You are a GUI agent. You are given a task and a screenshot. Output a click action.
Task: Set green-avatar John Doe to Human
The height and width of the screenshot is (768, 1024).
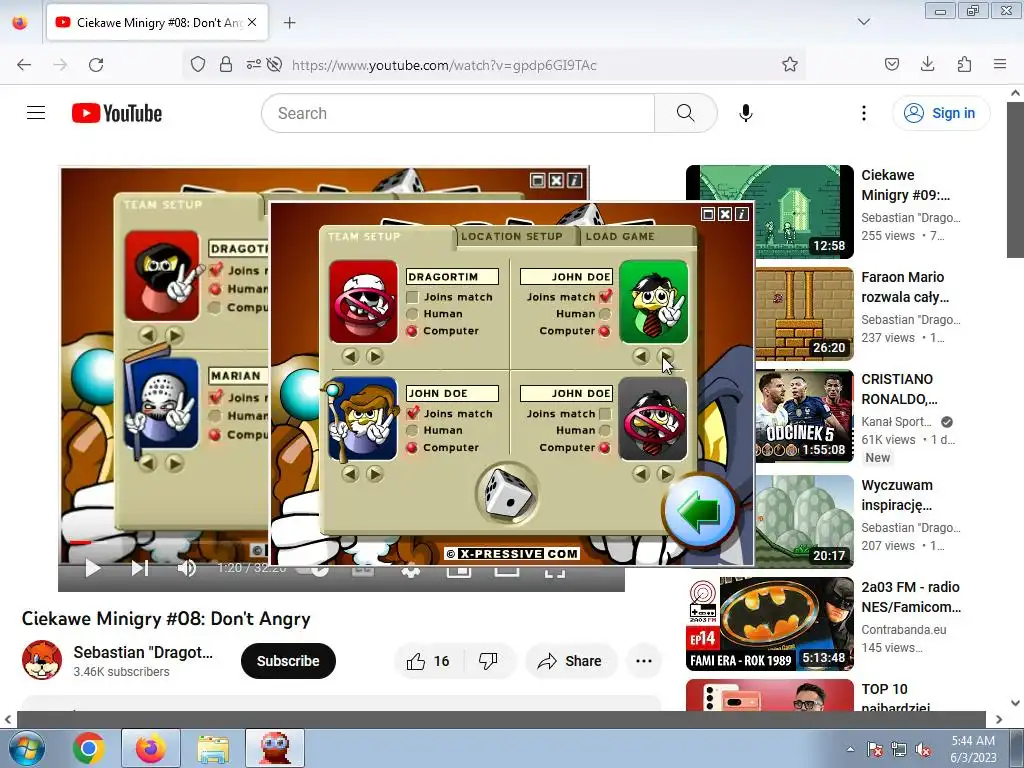pyautogui.click(x=605, y=314)
